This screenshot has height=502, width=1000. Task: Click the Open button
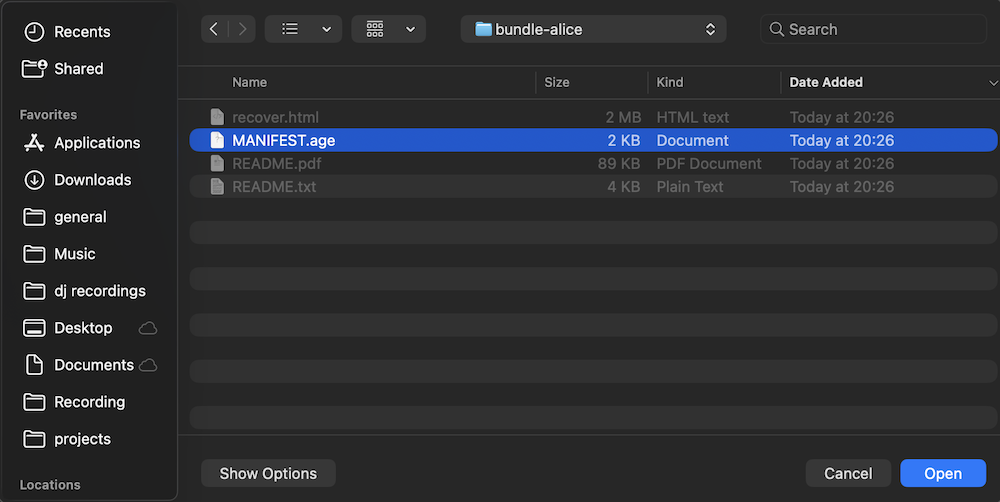pos(943,473)
